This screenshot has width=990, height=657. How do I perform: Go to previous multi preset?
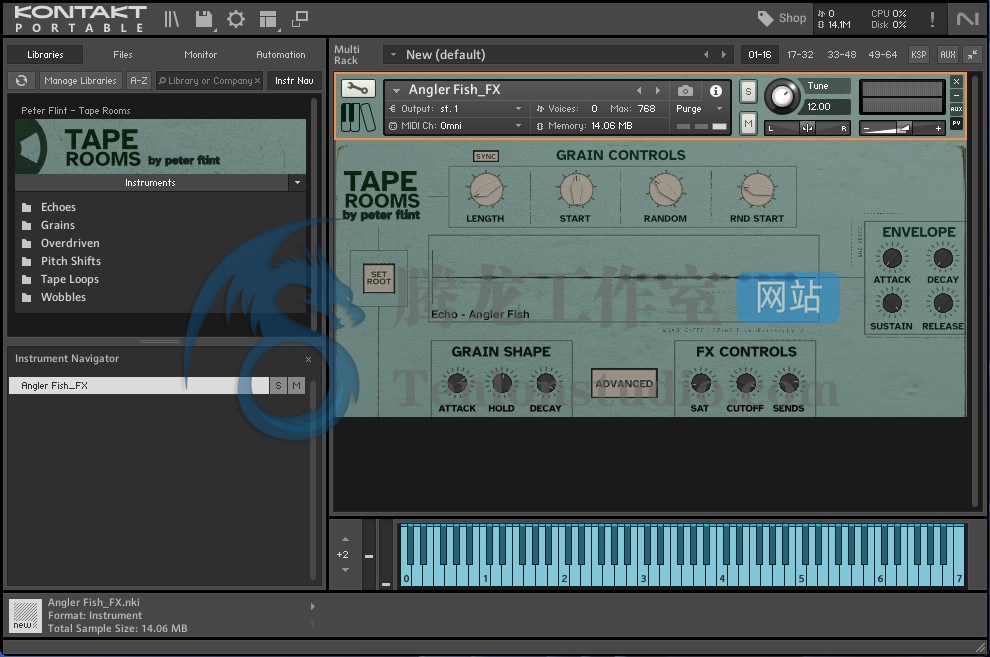tap(706, 55)
